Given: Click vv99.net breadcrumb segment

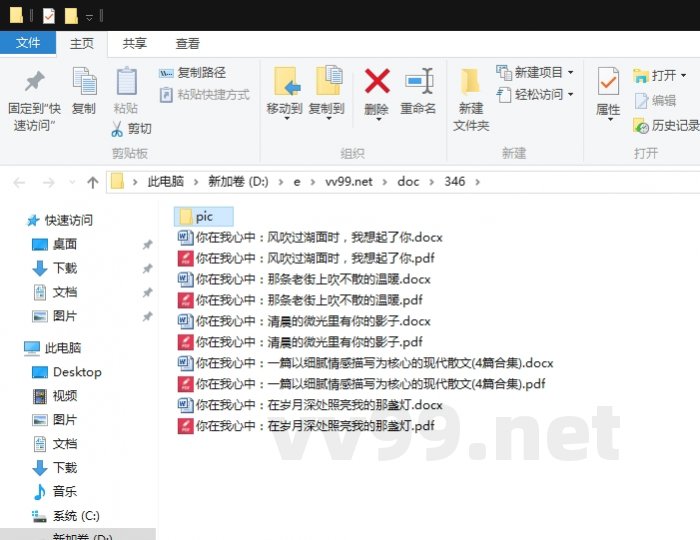Looking at the screenshot, I should coord(349,182).
